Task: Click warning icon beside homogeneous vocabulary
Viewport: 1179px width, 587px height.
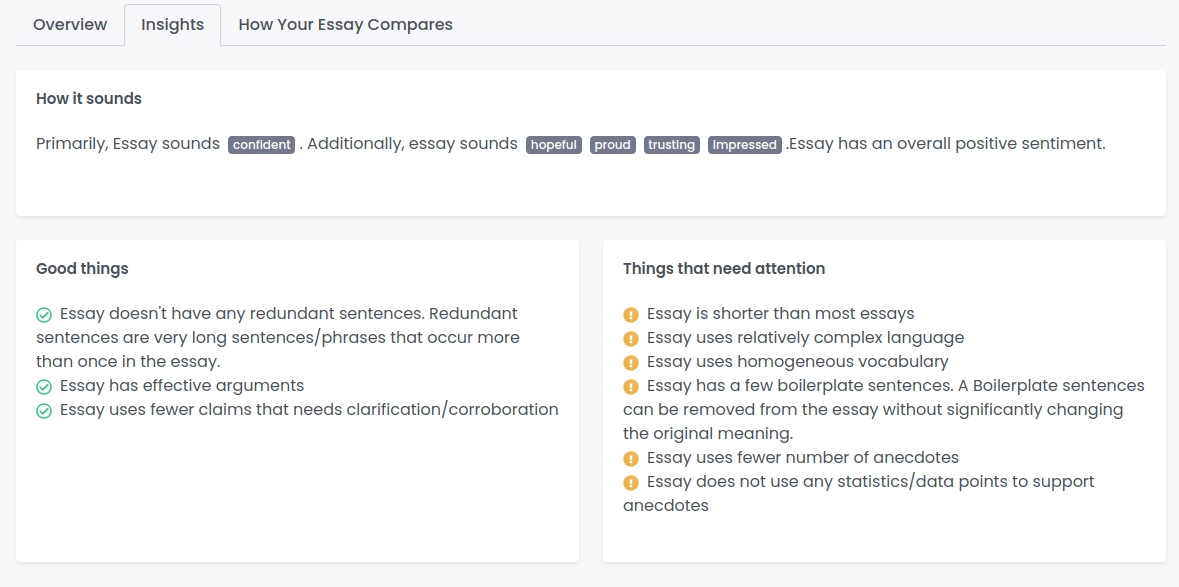Action: (631, 362)
